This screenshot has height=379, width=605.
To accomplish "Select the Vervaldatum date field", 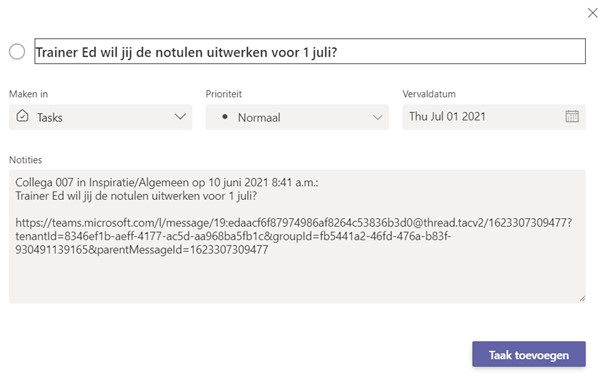I will (x=494, y=117).
